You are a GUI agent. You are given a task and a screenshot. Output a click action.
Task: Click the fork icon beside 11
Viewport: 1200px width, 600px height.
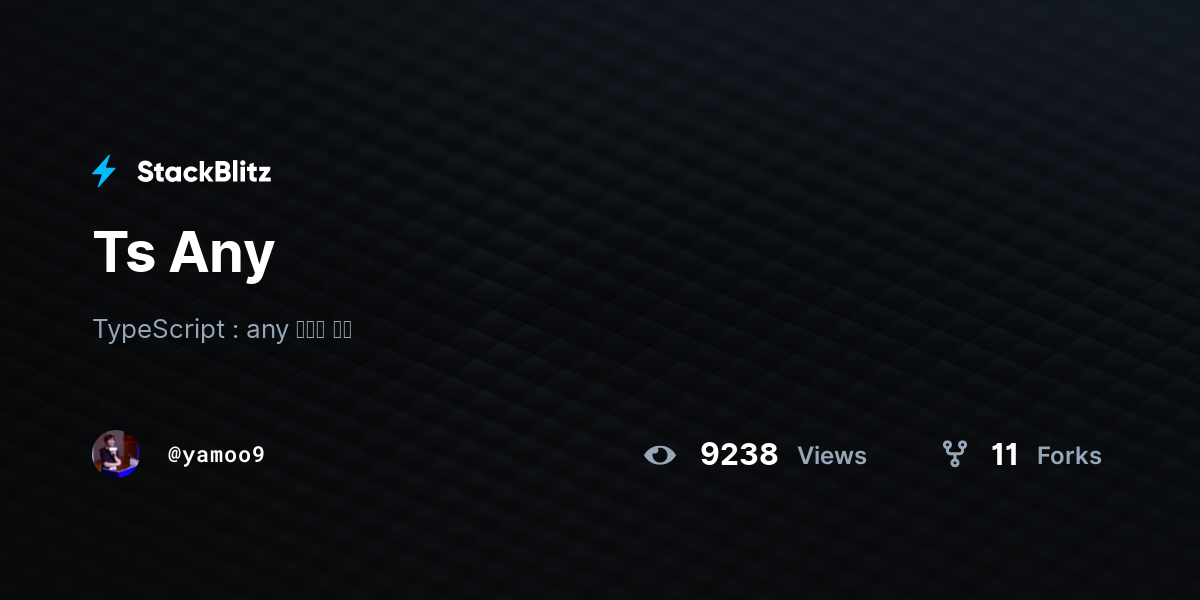tap(955, 454)
